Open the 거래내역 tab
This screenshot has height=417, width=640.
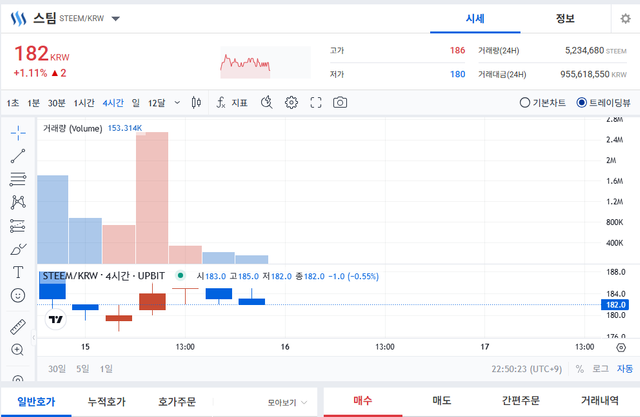[x=600, y=401]
